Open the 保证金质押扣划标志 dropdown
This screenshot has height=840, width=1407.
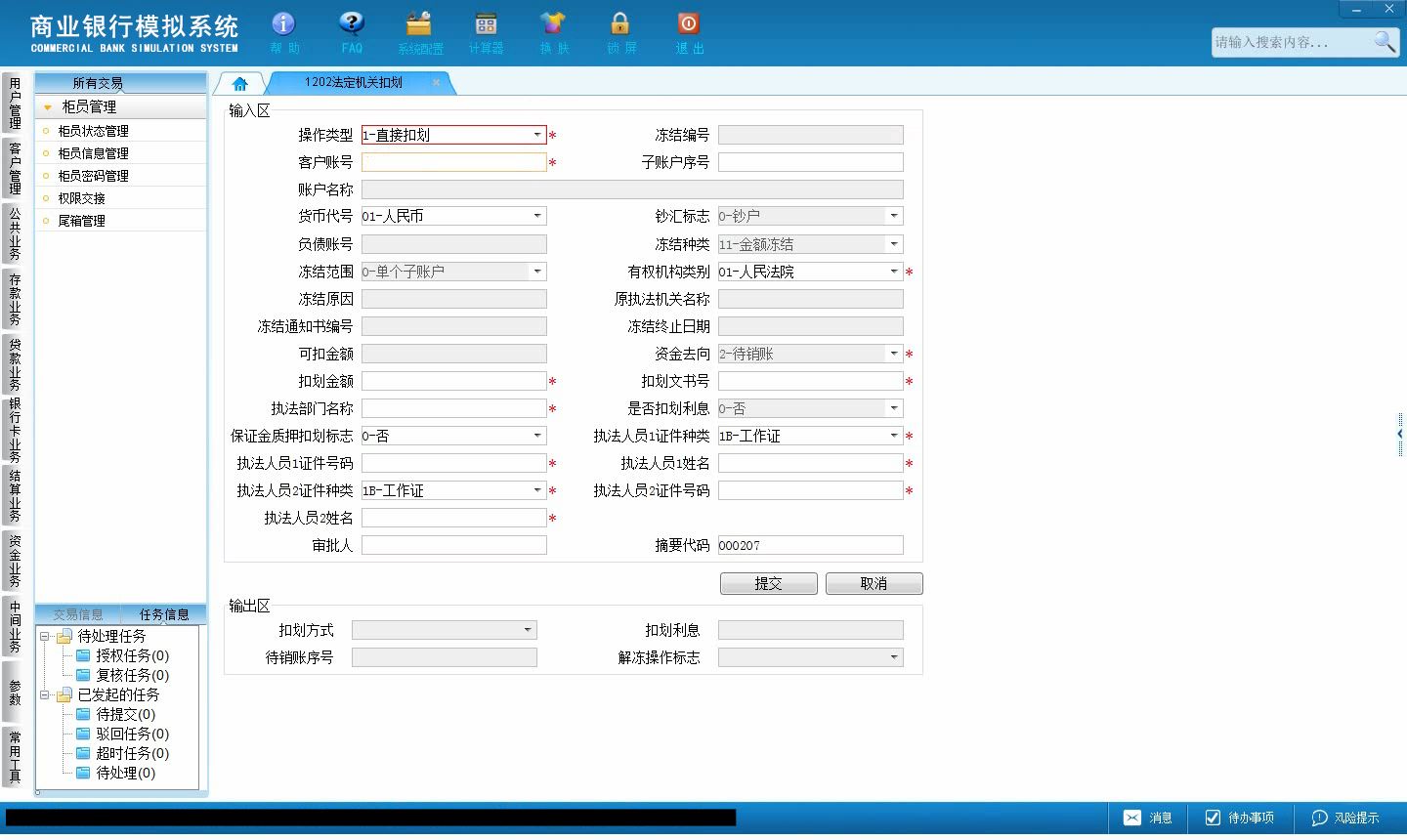pyautogui.click(x=537, y=436)
